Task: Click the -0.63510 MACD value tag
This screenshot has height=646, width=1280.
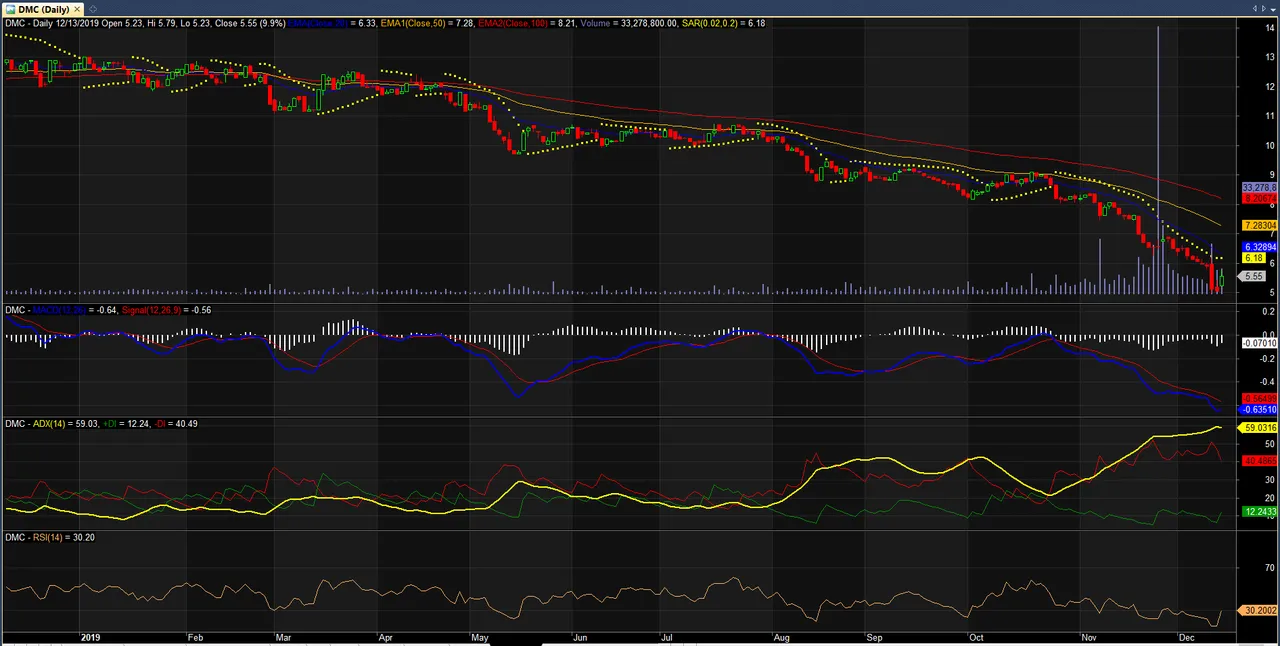Action: pyautogui.click(x=1259, y=409)
